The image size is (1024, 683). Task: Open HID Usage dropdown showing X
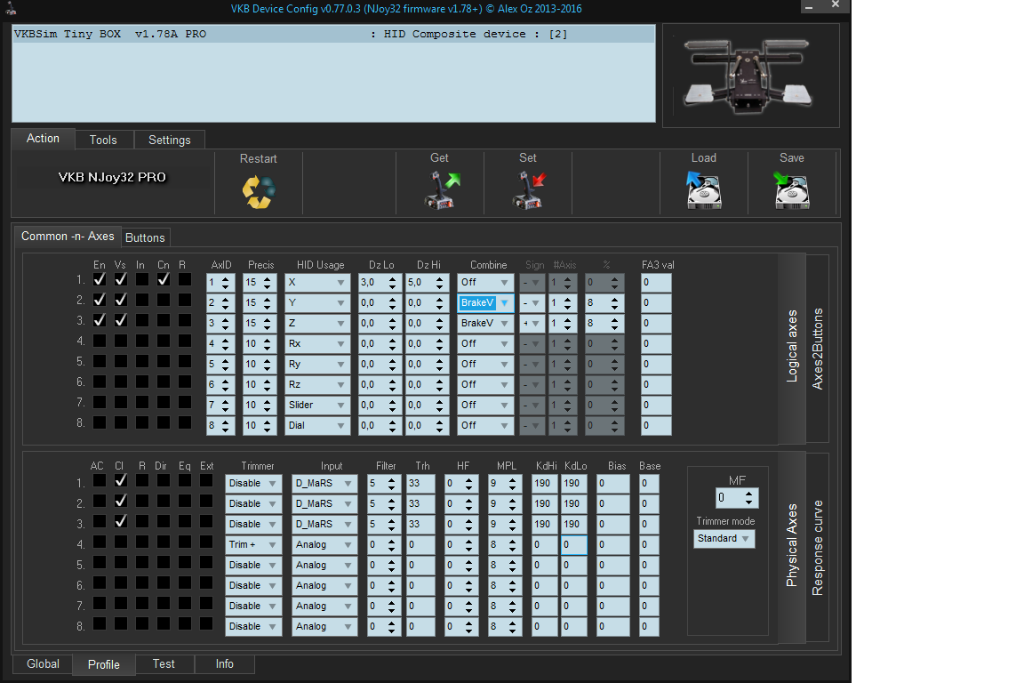click(x=317, y=283)
